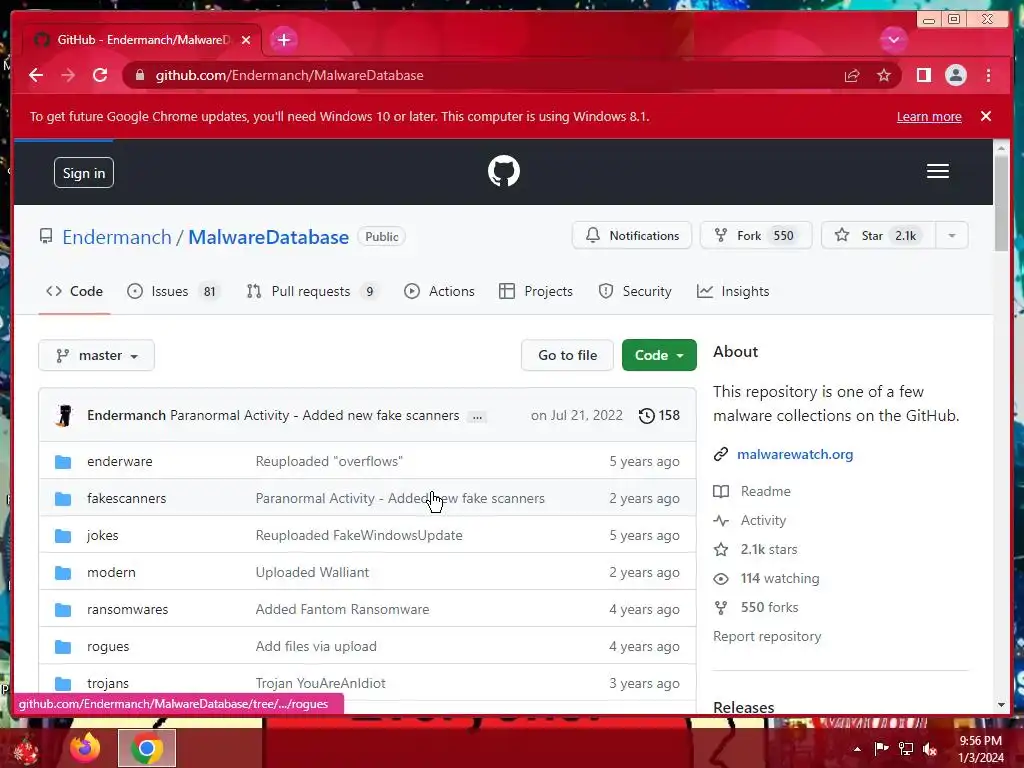Open Learn more link in update banner
This screenshot has width=1024, height=768.
point(929,117)
